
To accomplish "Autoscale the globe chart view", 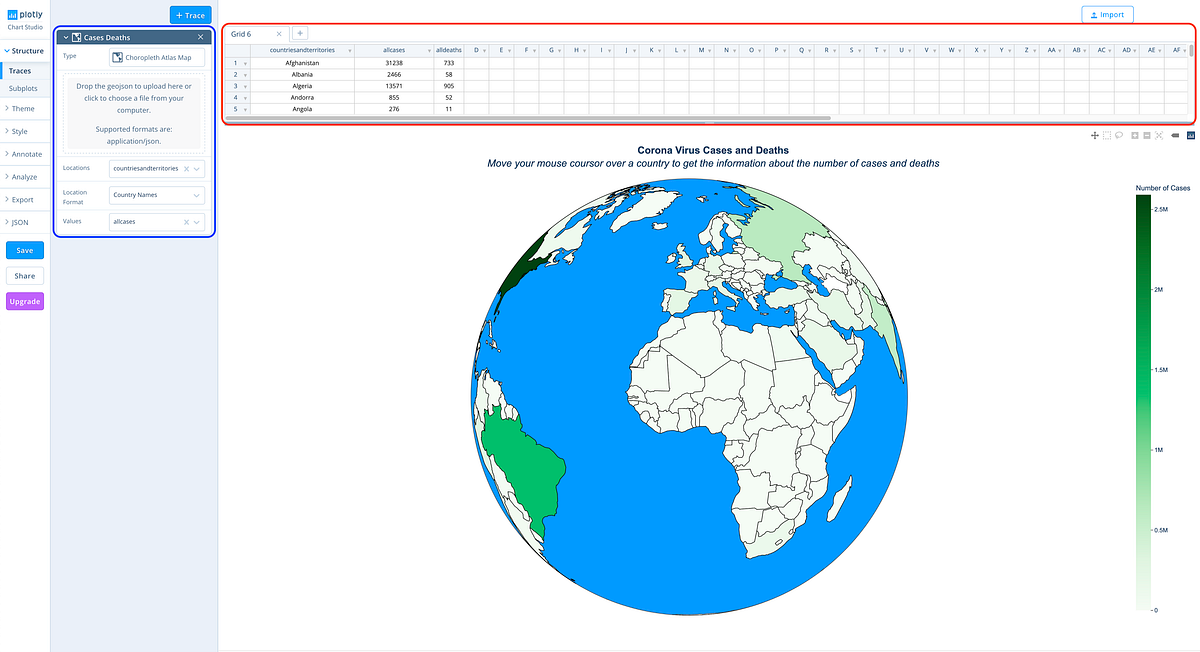I will point(1159,135).
